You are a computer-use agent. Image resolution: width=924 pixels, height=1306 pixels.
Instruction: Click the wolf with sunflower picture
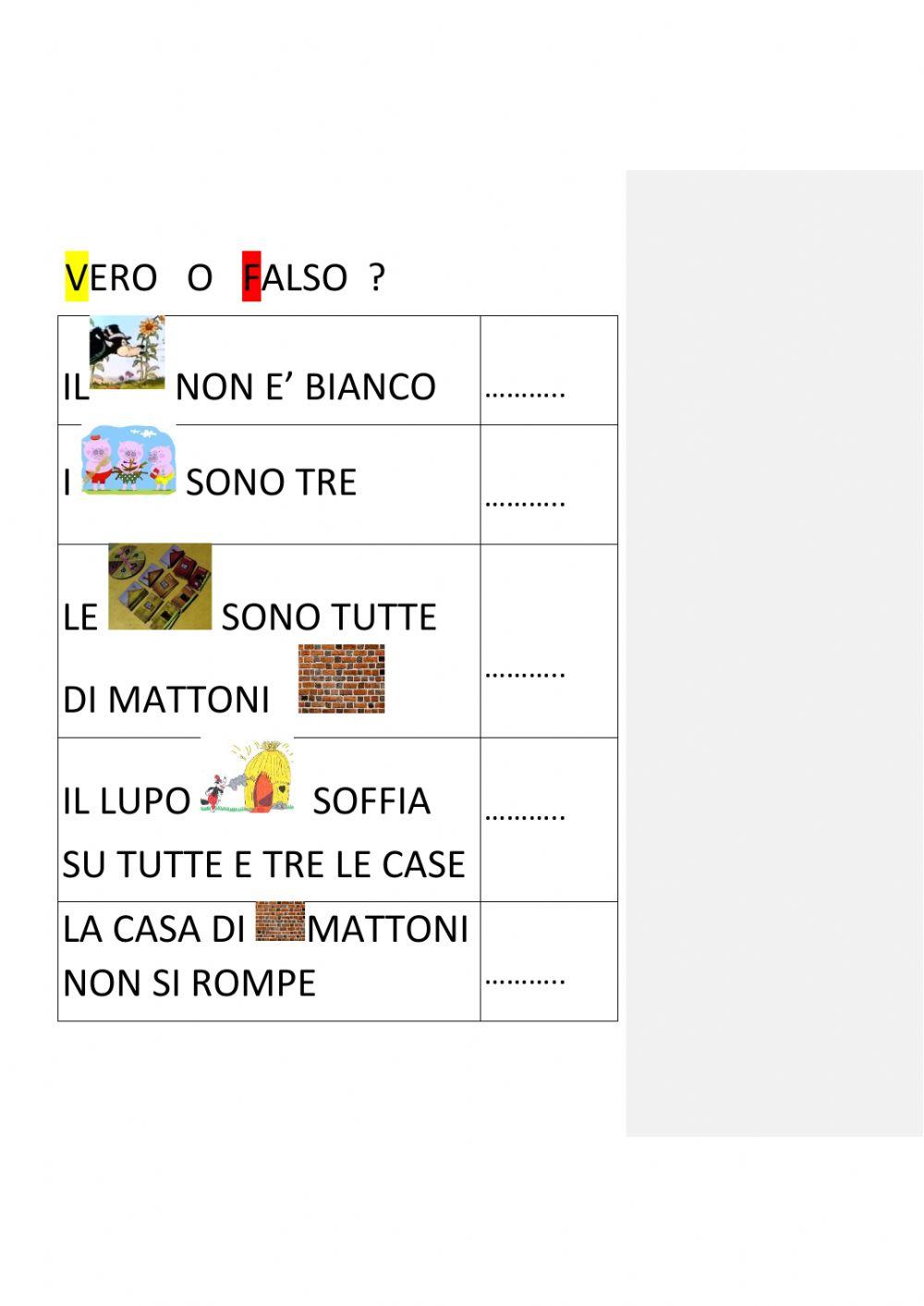(x=127, y=352)
